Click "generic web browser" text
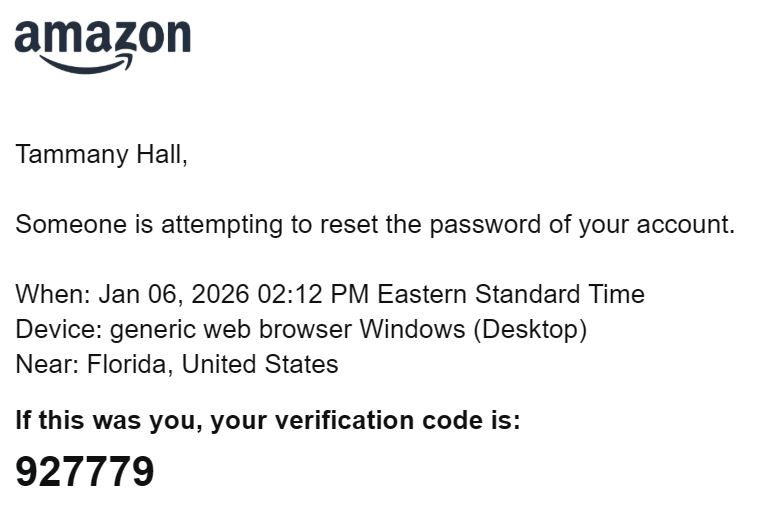The width and height of the screenshot is (767, 515). click(x=232, y=329)
